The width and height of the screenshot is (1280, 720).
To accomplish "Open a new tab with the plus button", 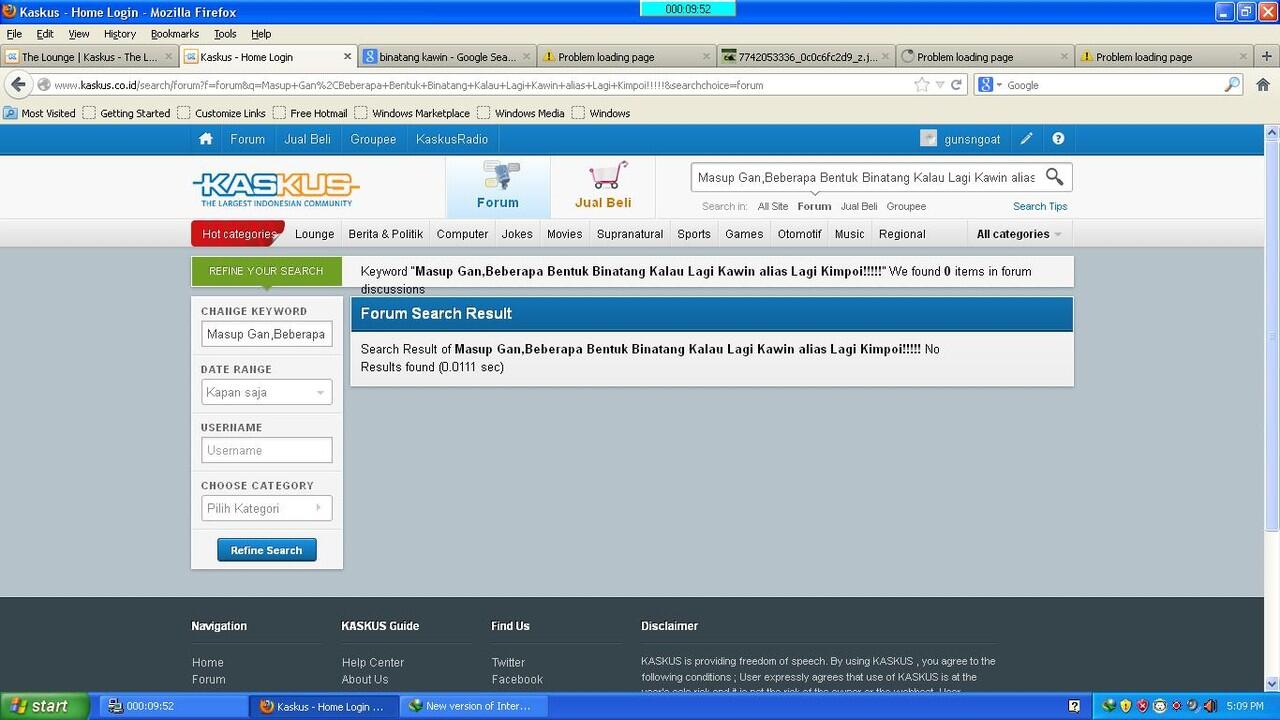I will coord(1267,57).
